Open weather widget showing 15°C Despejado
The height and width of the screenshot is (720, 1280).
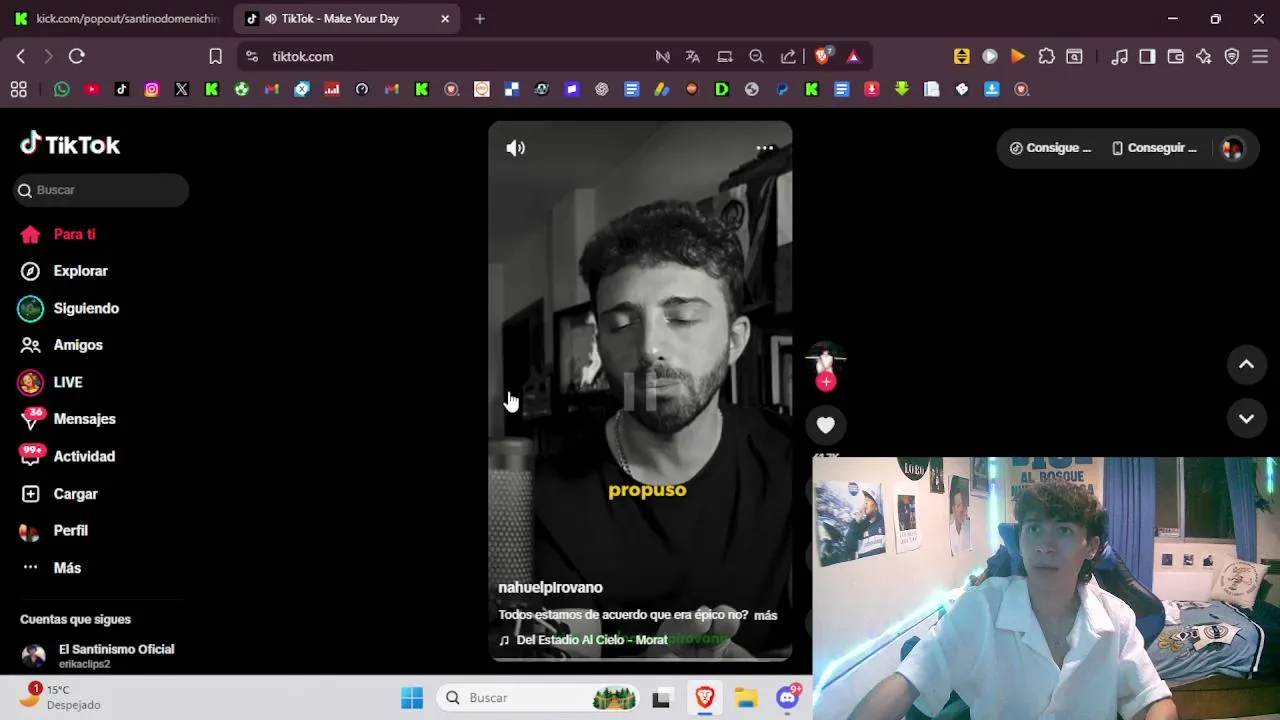coord(62,697)
